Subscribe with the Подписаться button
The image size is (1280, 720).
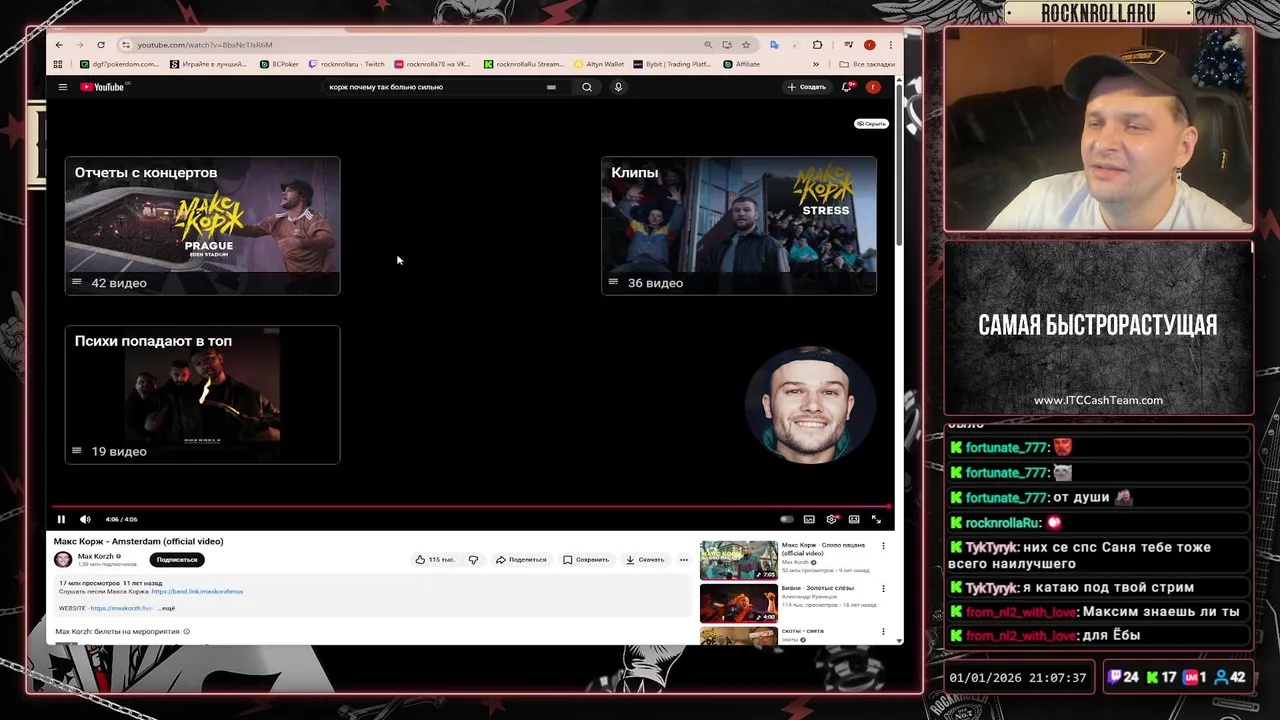click(177, 560)
